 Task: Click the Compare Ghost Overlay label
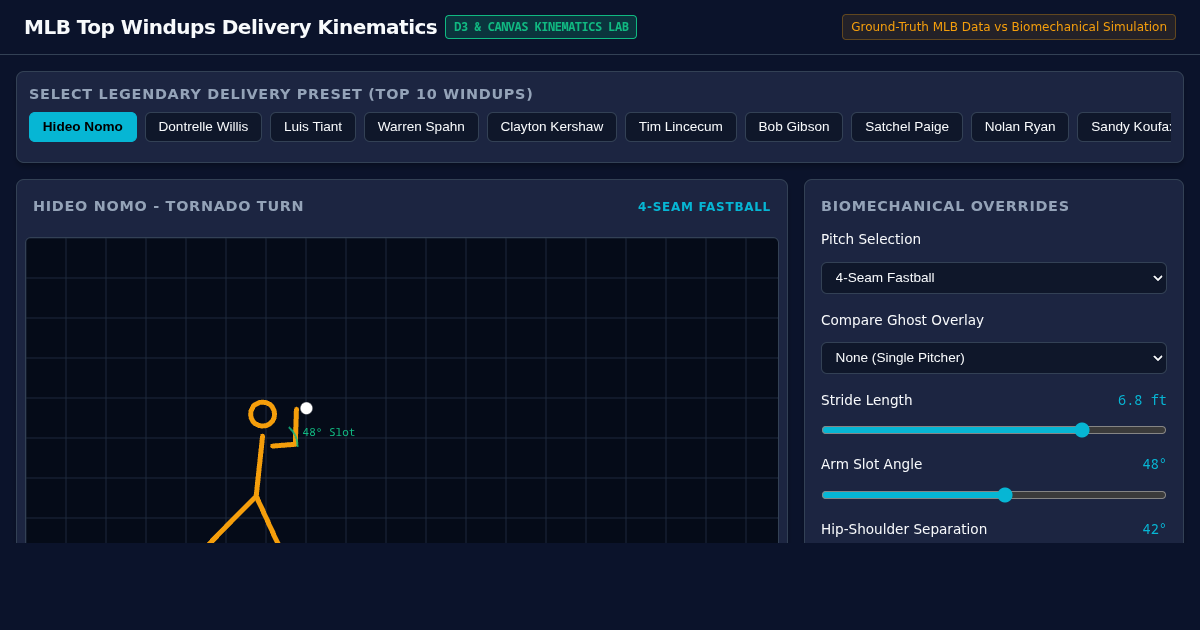tap(902, 320)
